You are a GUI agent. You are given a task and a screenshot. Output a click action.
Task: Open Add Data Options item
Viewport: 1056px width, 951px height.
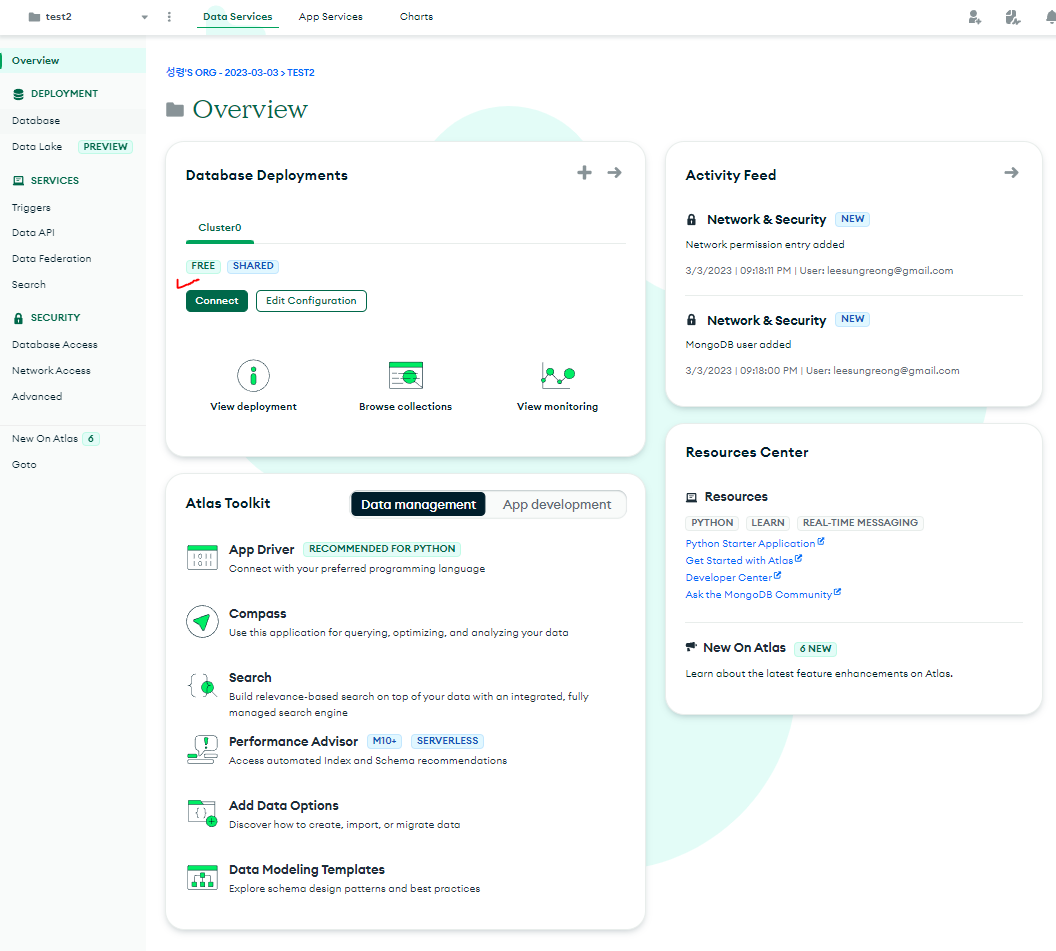point(284,806)
